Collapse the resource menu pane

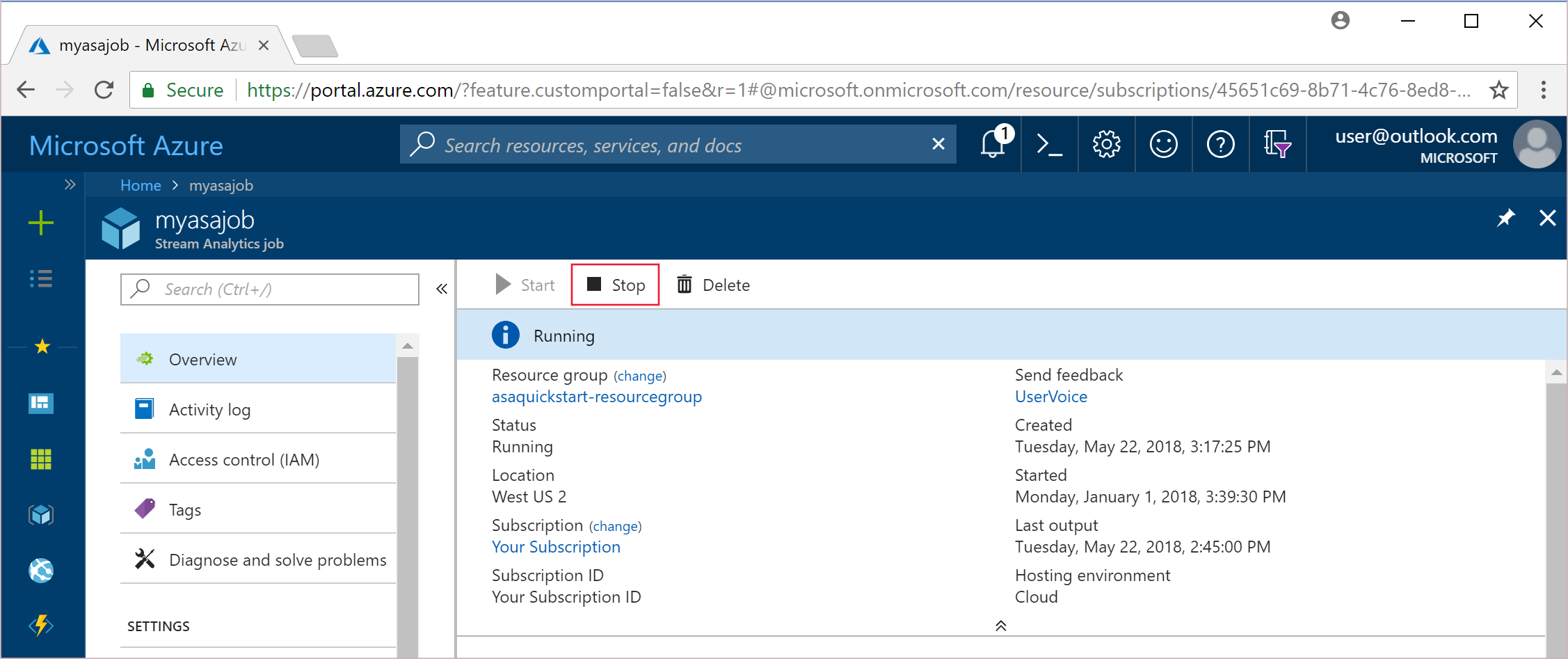442,289
